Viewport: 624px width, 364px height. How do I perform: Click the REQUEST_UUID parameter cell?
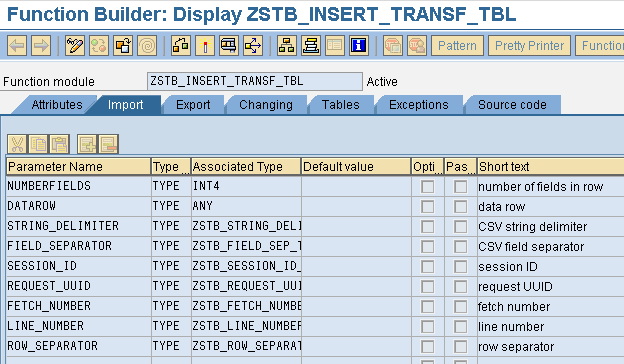(x=78, y=286)
